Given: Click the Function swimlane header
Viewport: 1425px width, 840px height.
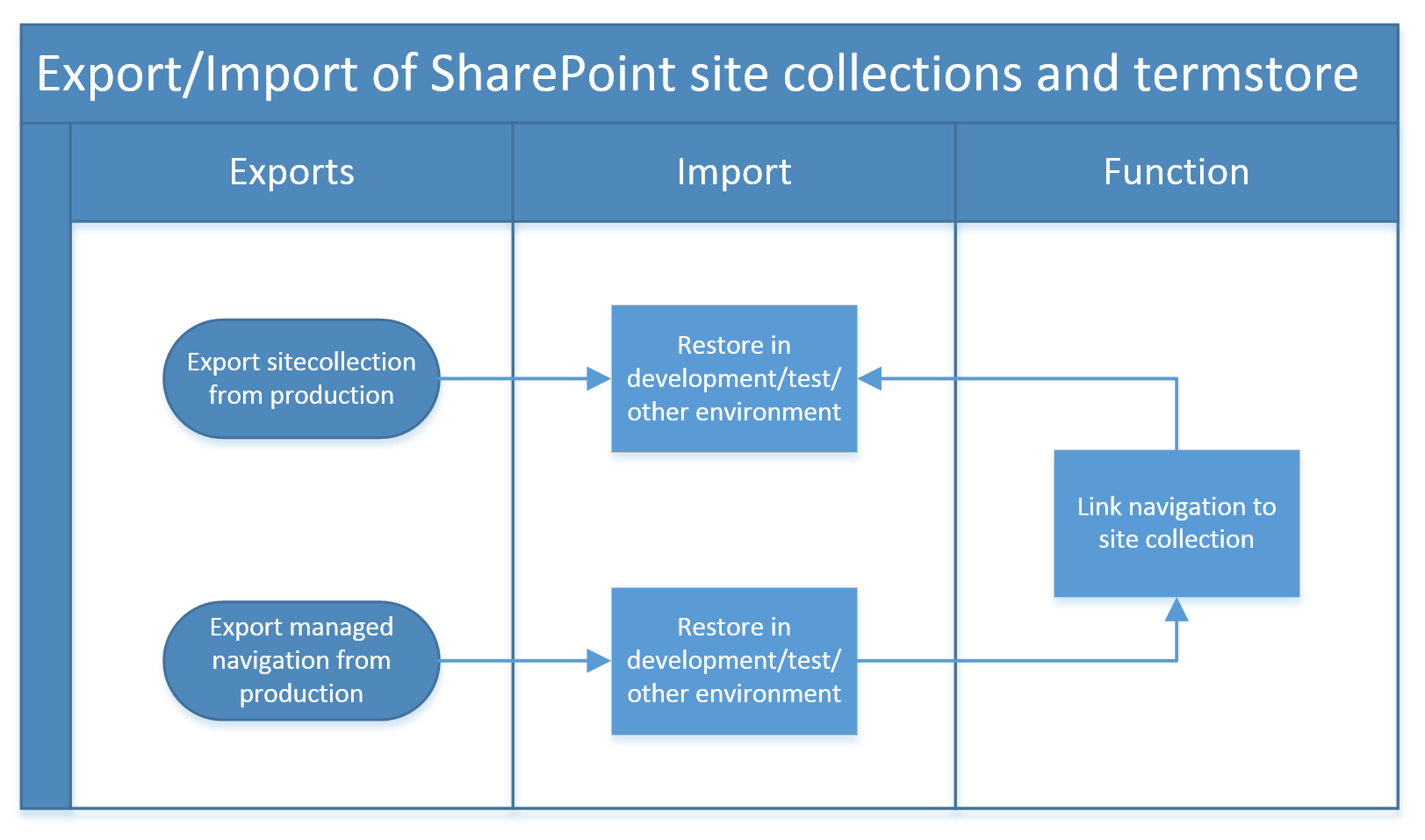Looking at the screenshot, I should coord(1176,172).
